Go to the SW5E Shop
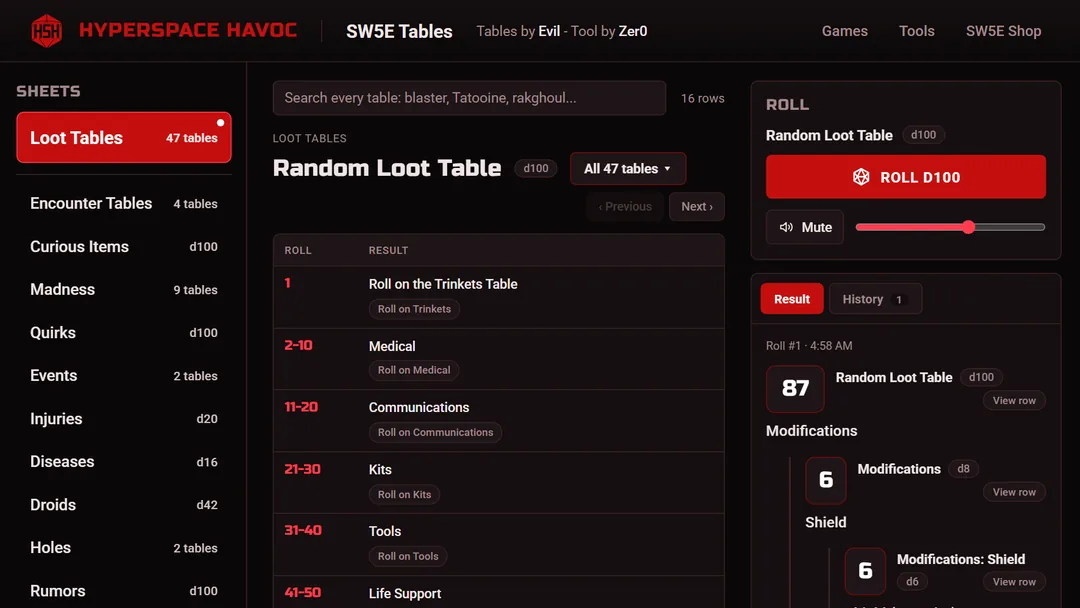Image resolution: width=1080 pixels, height=608 pixels. tap(1003, 31)
